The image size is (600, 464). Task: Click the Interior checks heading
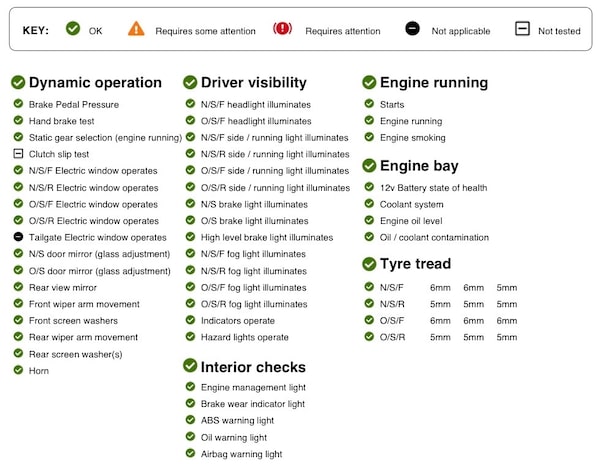[253, 365]
